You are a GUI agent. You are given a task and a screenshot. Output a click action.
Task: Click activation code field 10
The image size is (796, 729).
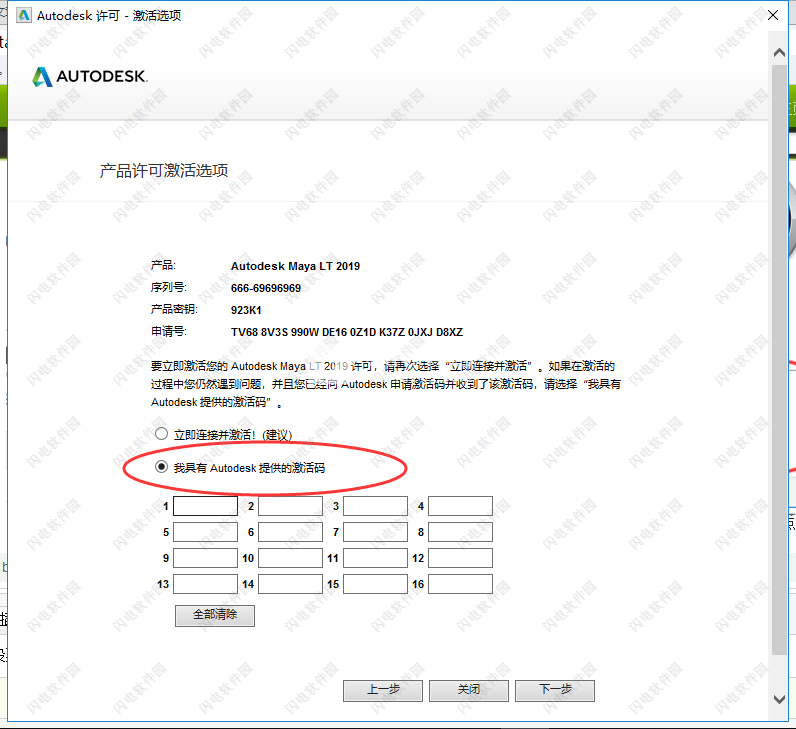[290, 558]
